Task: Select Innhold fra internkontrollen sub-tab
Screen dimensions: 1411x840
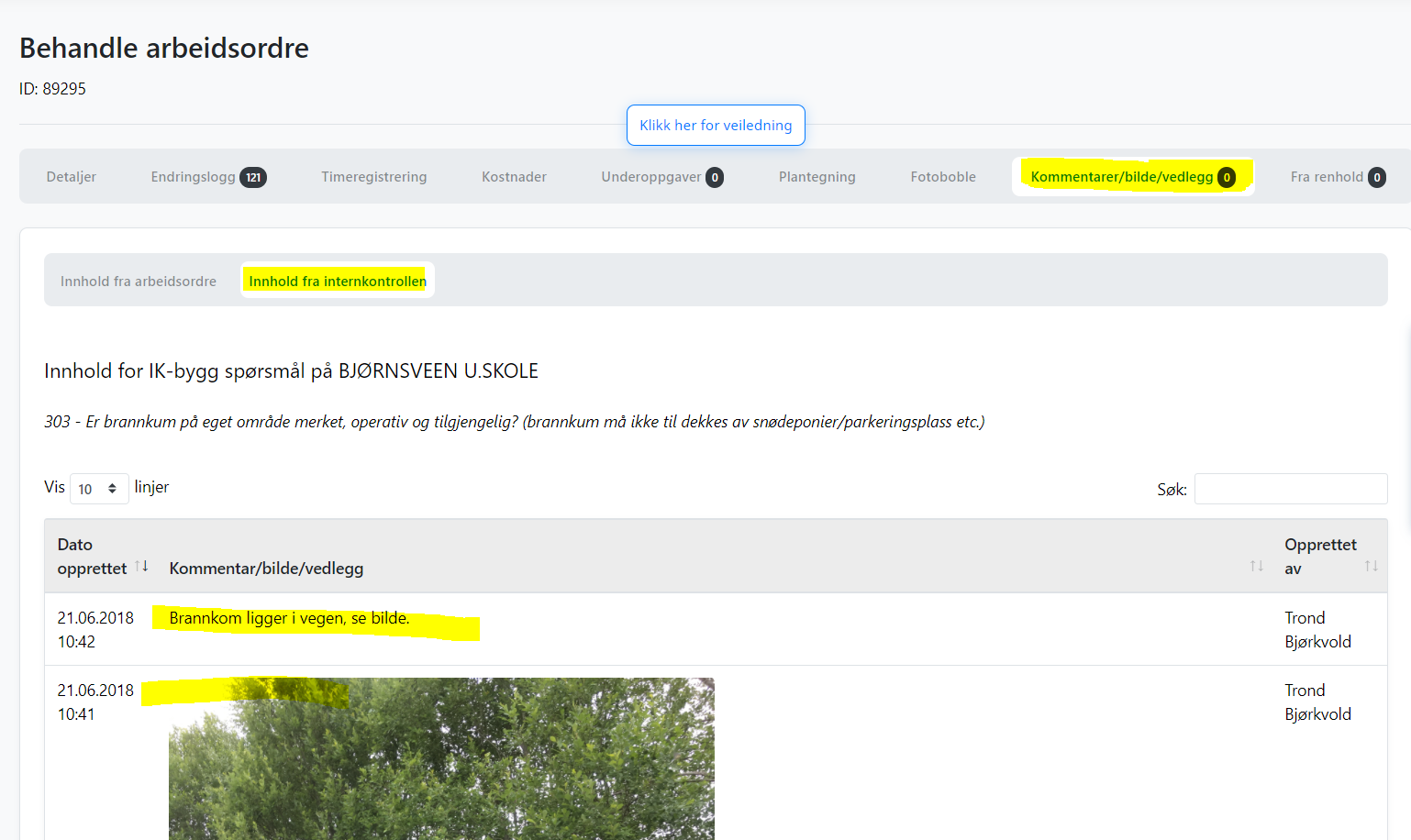Action: [x=338, y=282]
